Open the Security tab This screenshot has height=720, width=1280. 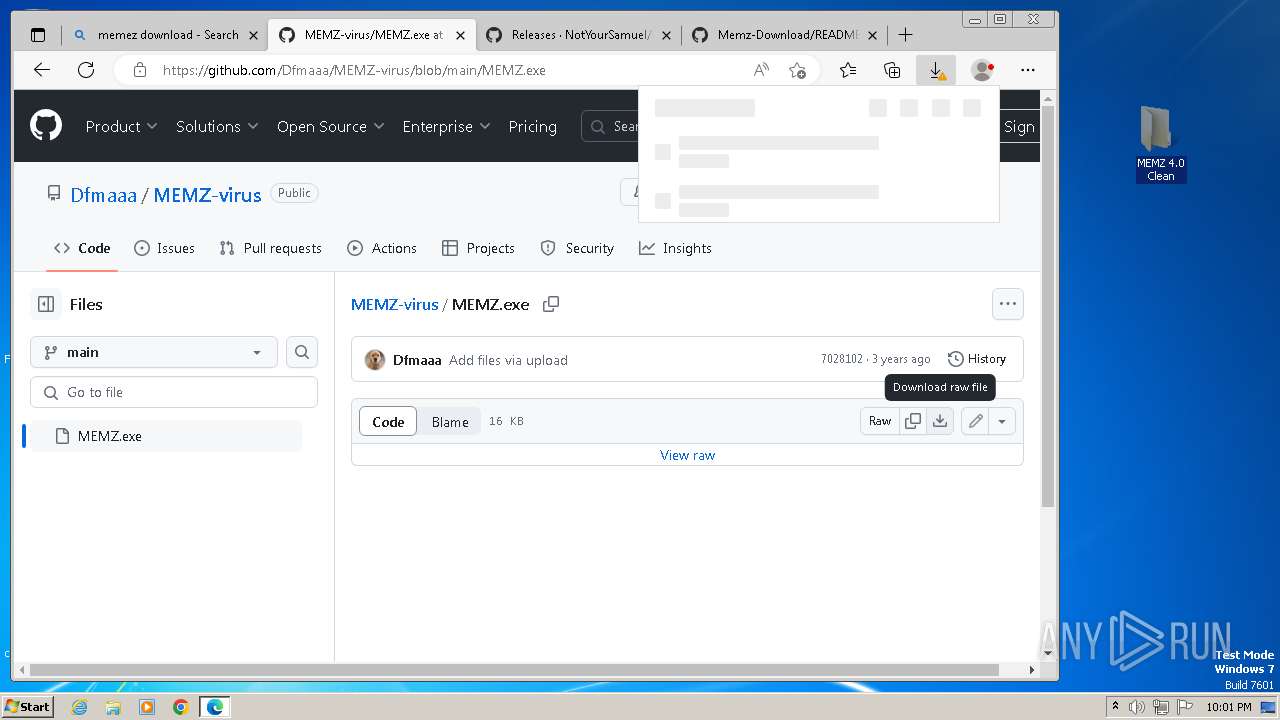click(x=577, y=248)
